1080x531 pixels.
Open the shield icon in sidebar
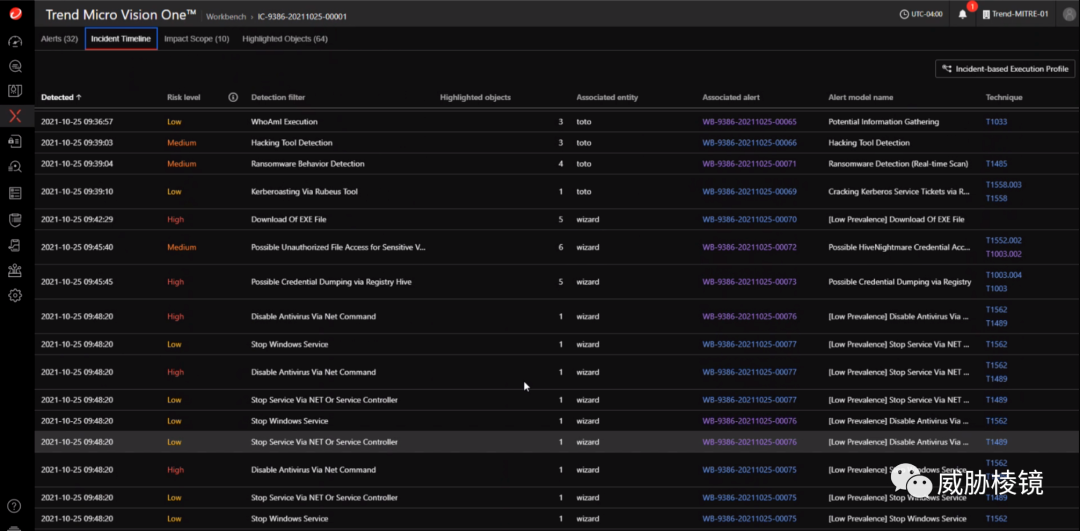[15, 219]
